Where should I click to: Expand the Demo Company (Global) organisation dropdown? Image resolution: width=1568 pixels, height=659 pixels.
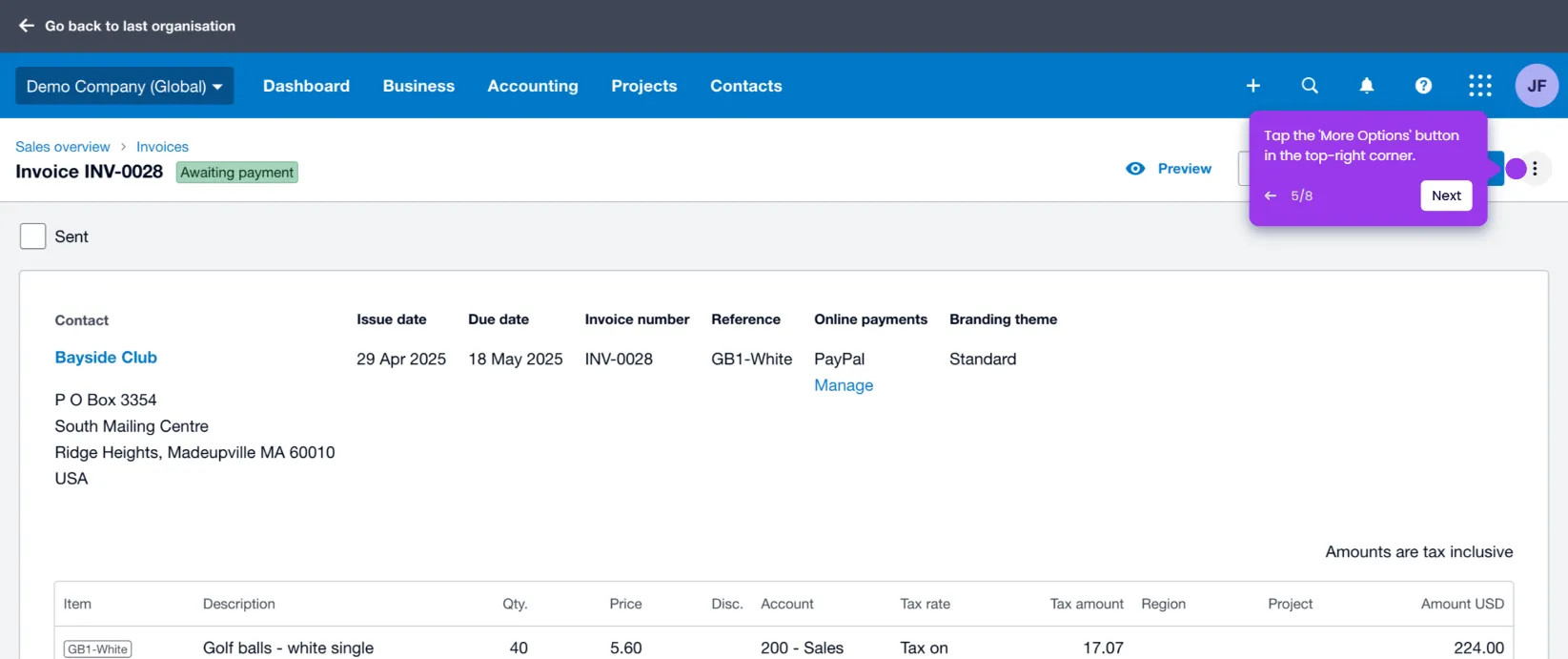click(x=124, y=86)
